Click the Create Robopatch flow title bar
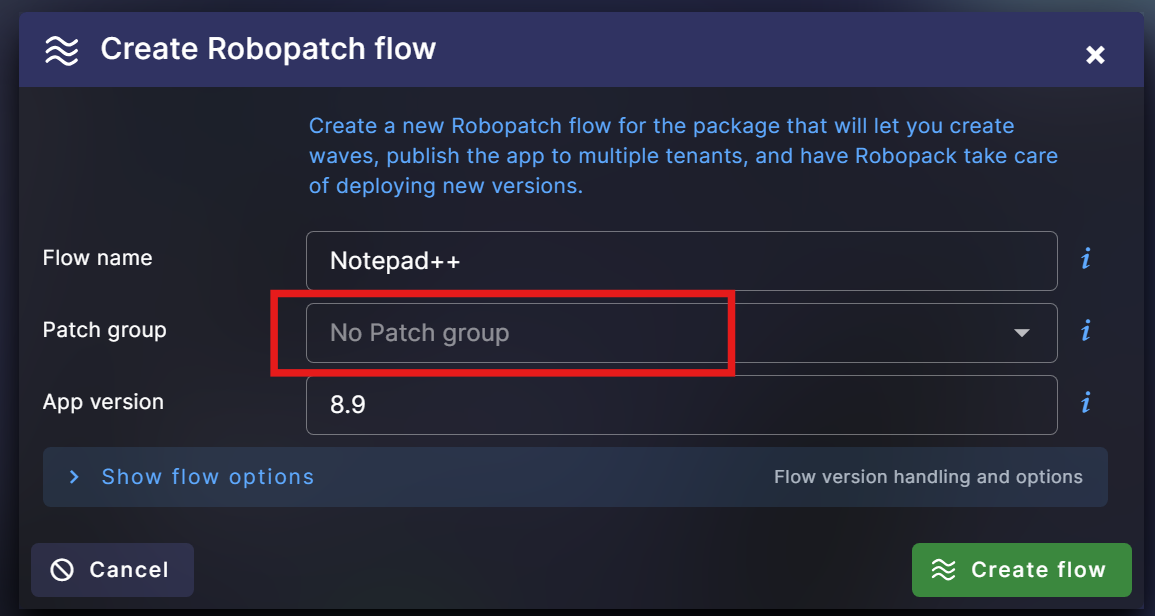The height and width of the screenshot is (616, 1155). (268, 48)
